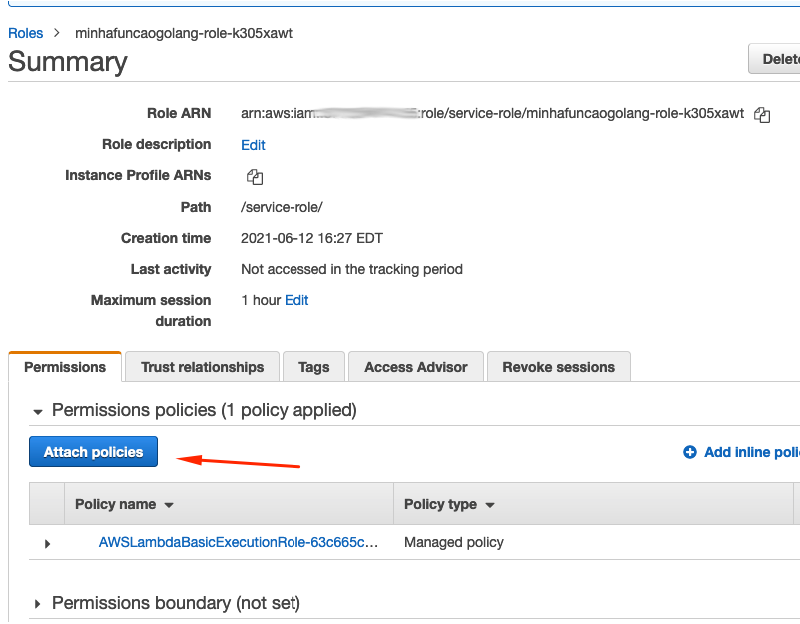Sort by Policy name arrow

pyautogui.click(x=169, y=505)
